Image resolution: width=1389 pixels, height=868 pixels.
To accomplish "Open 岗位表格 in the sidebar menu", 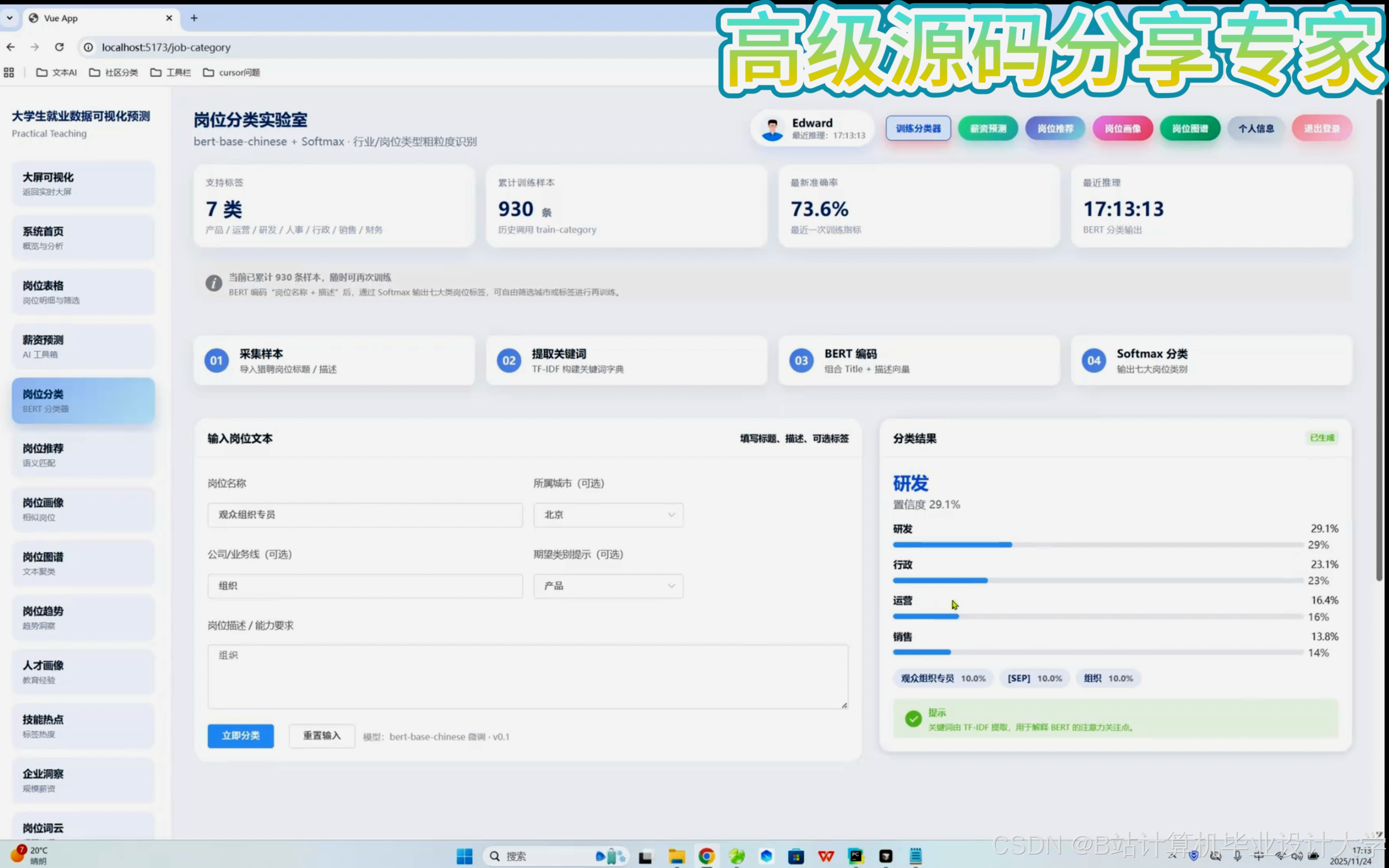I will [x=83, y=292].
